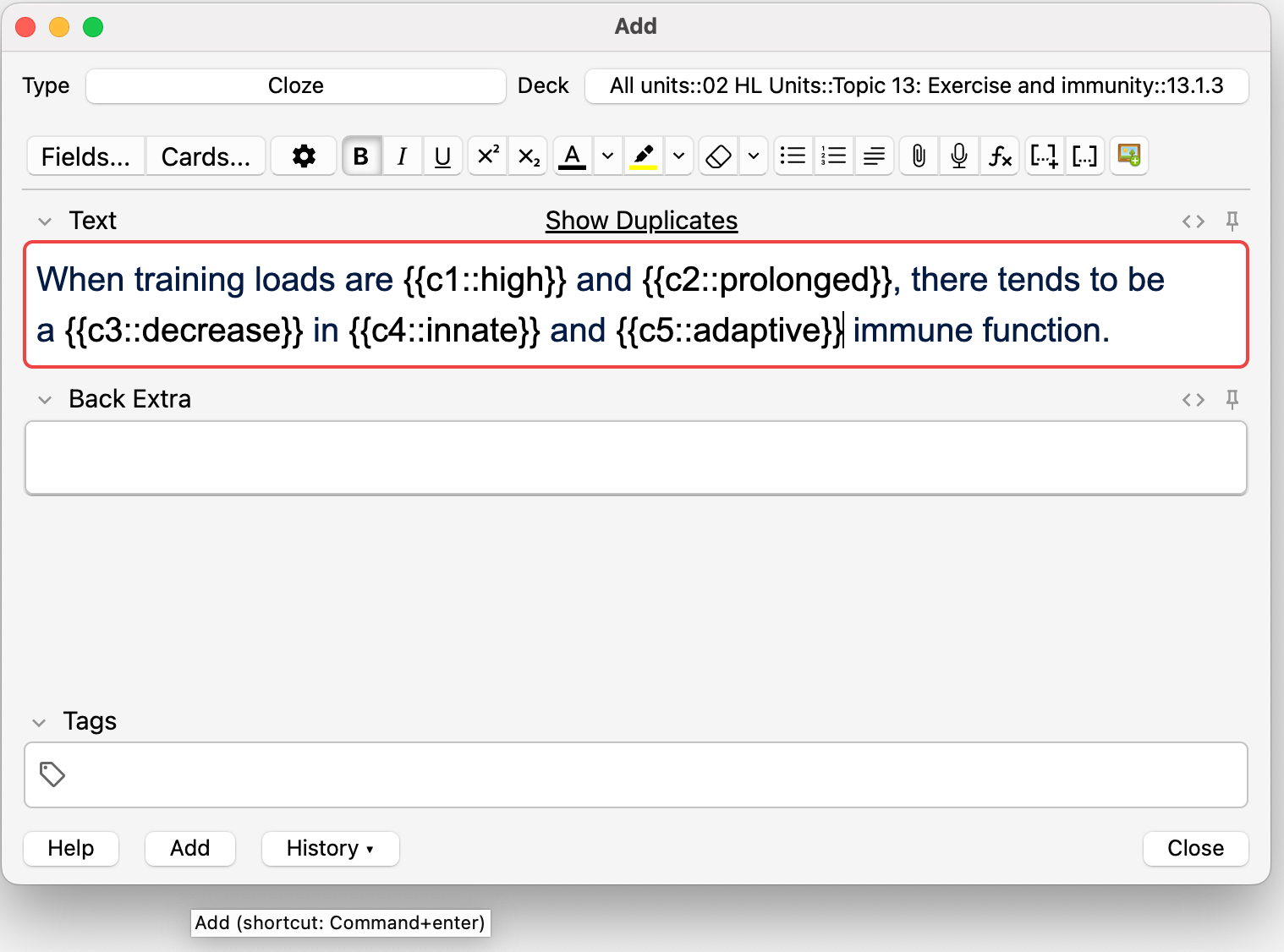Open the highlight color dropdown arrow
1284x952 pixels.
pos(678,156)
